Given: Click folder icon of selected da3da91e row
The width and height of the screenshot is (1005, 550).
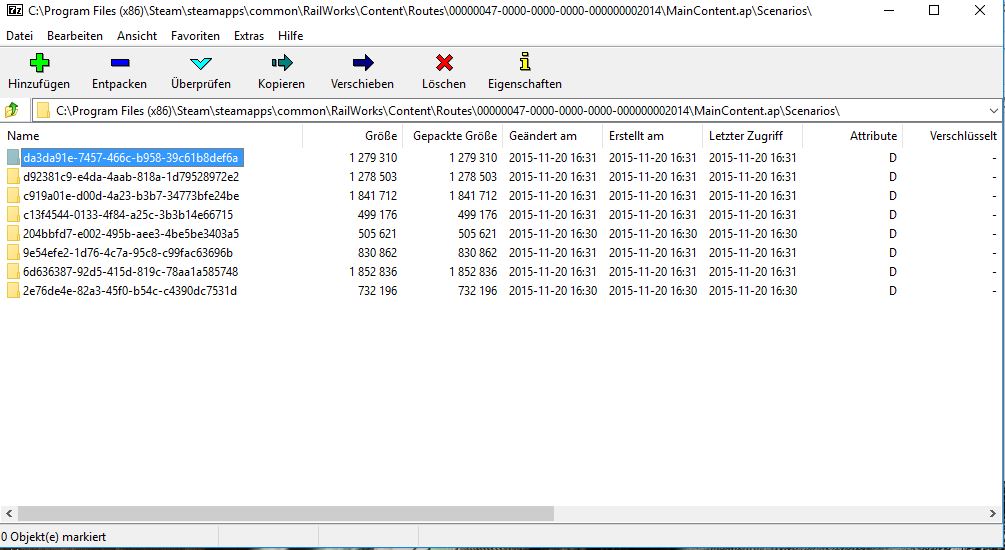Looking at the screenshot, I should click(13, 157).
